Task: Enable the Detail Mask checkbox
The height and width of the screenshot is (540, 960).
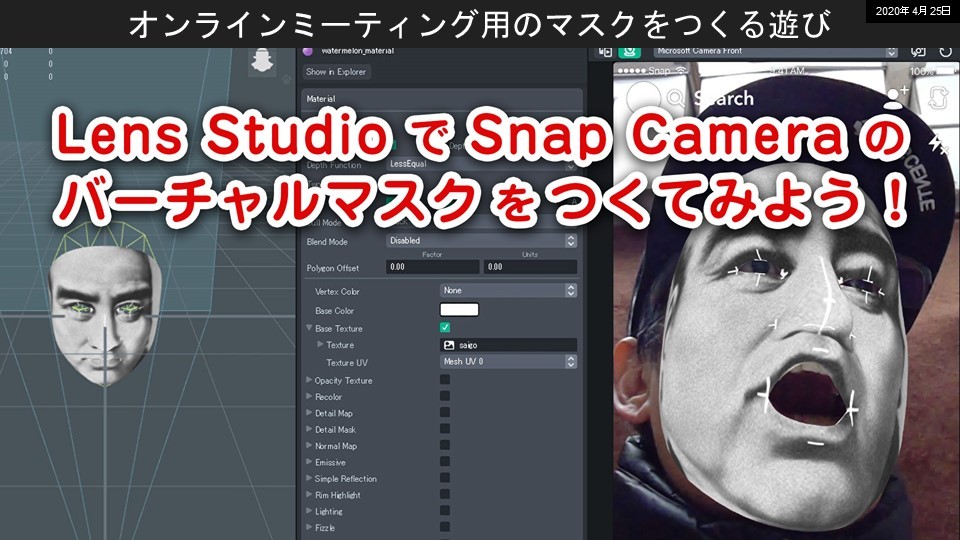Action: 445,429
